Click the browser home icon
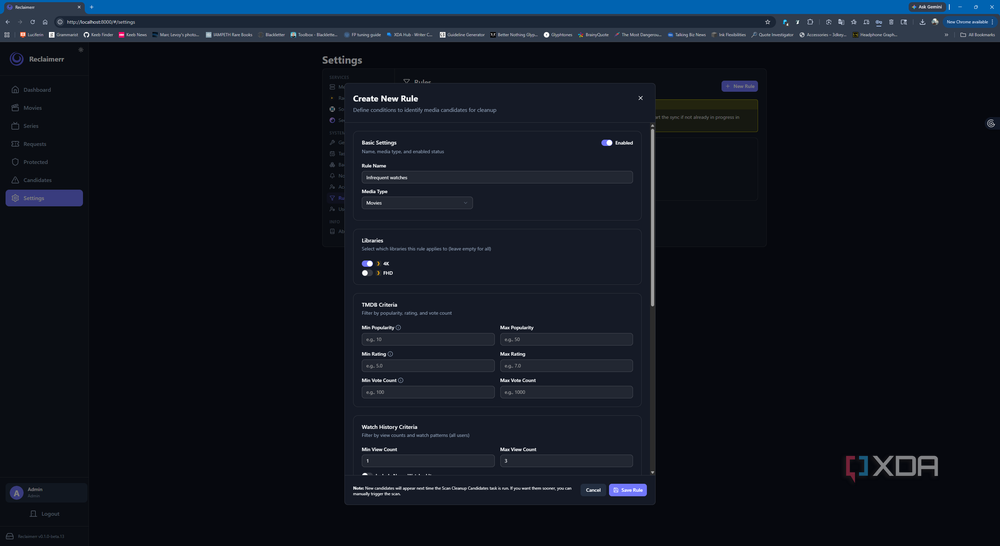The image size is (1000, 546). point(45,22)
